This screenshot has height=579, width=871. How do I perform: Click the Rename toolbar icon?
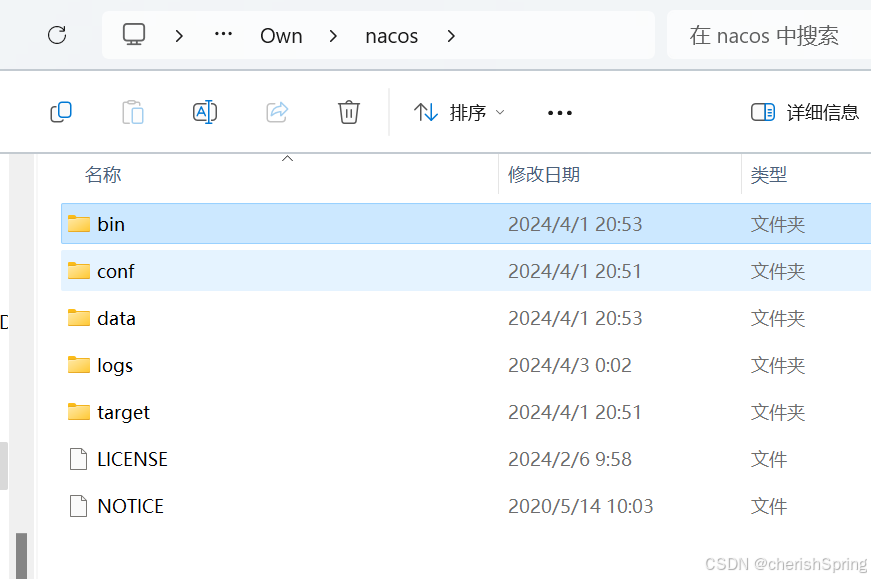205,112
